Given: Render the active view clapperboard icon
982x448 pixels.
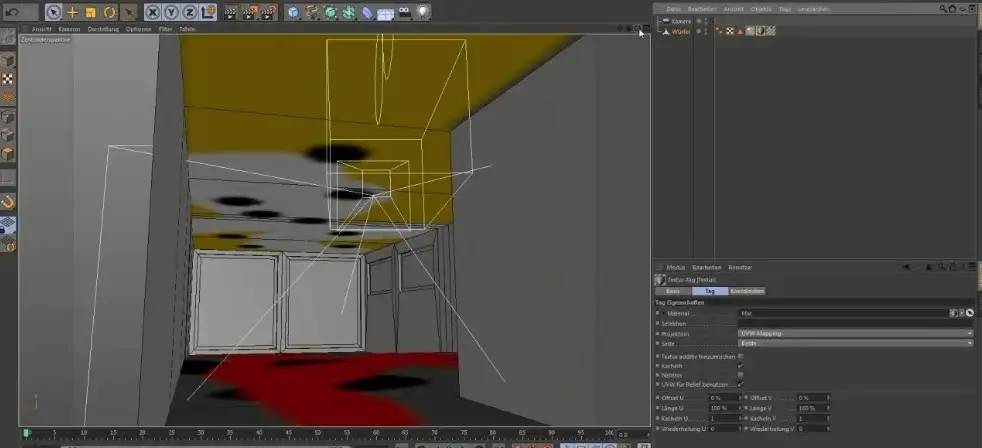Looking at the screenshot, I should click(232, 12).
